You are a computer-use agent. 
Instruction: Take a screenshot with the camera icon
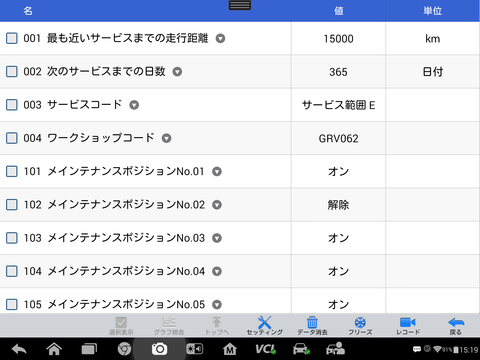tap(159, 349)
